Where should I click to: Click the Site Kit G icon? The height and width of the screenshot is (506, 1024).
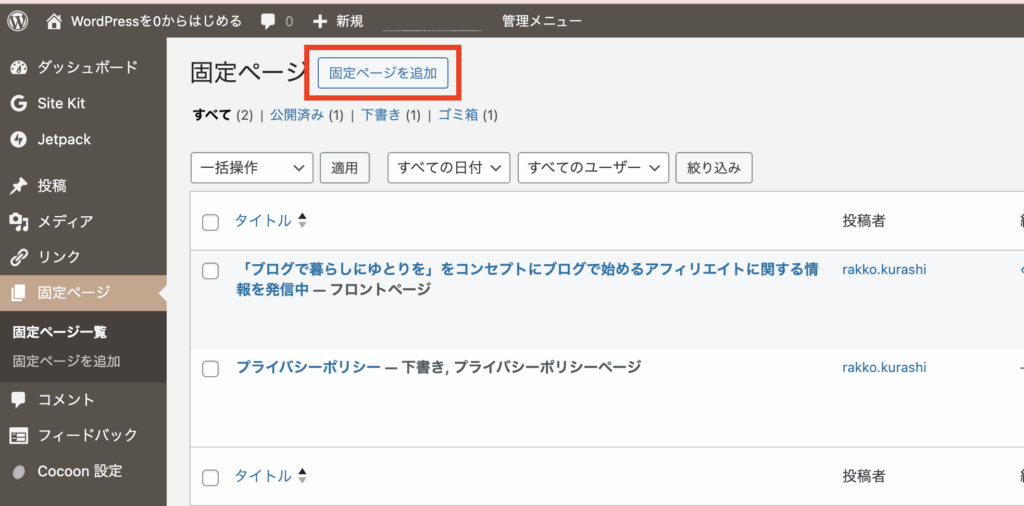19,103
